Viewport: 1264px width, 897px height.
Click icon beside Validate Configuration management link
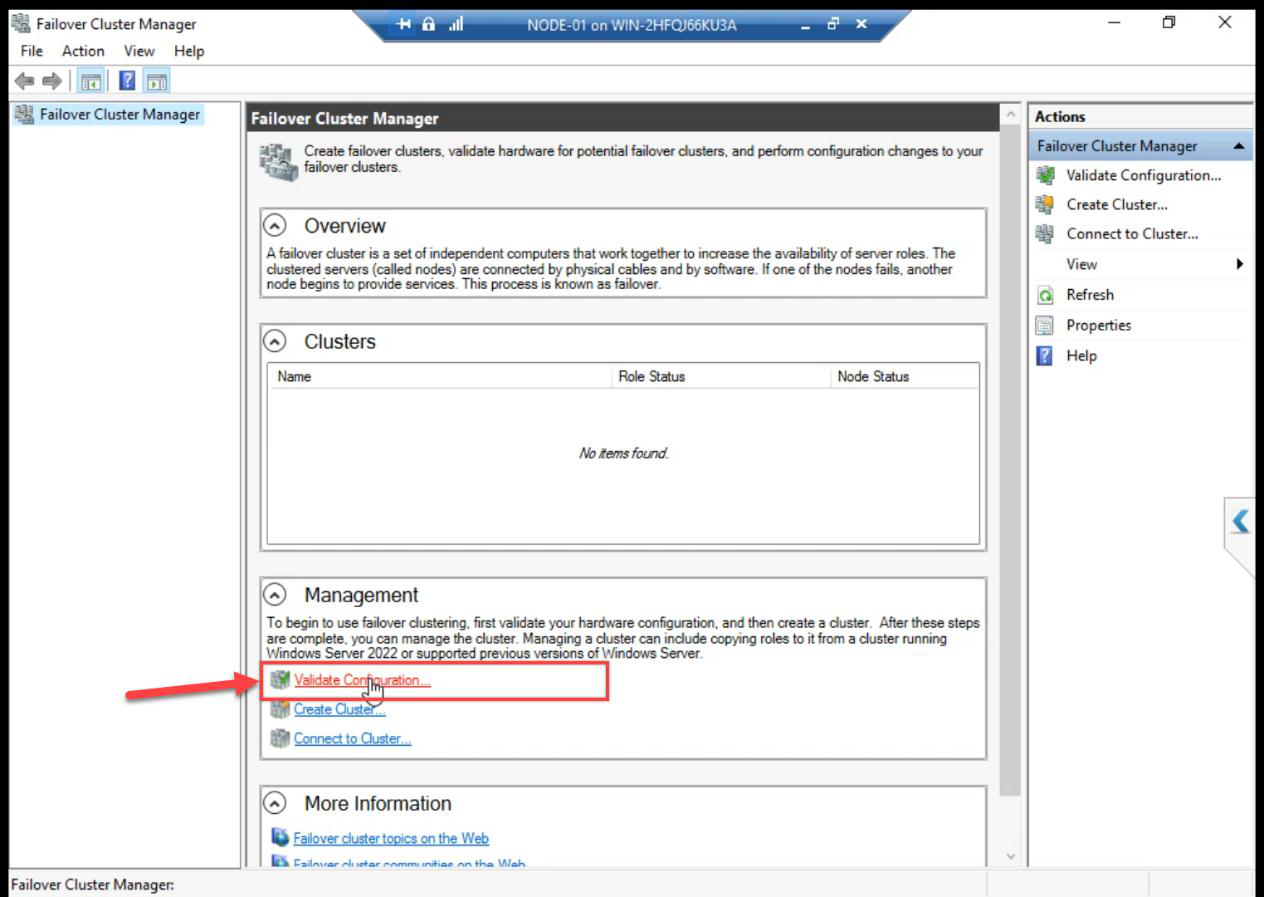pyautogui.click(x=280, y=680)
